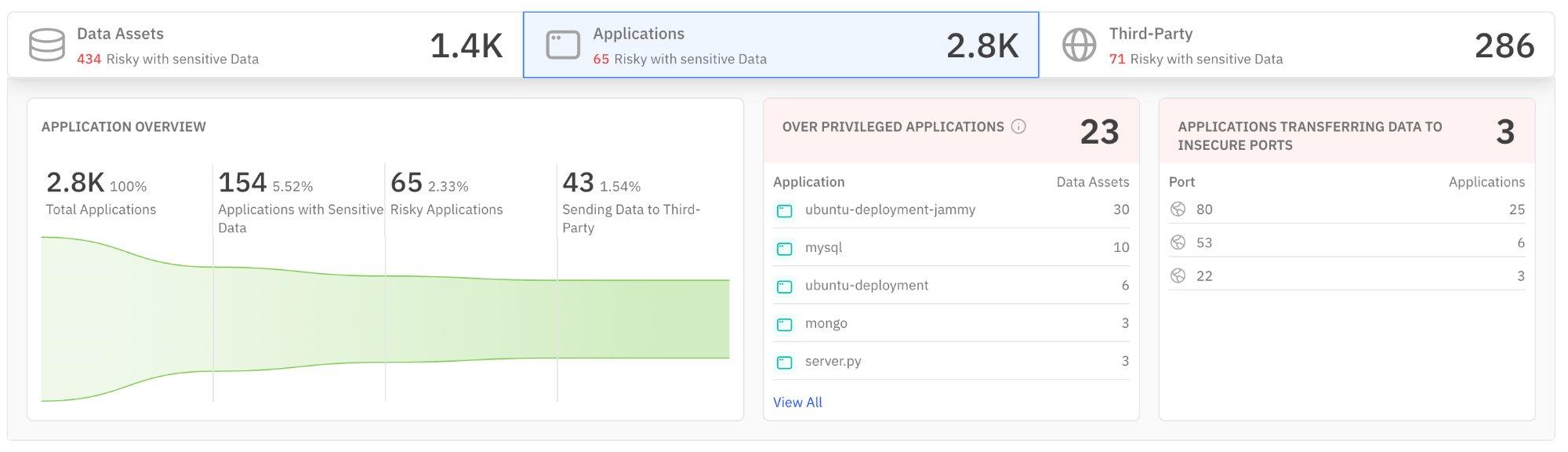Switch to the Data Assets tab
Viewport: 1568px width, 452px height.
(x=265, y=45)
